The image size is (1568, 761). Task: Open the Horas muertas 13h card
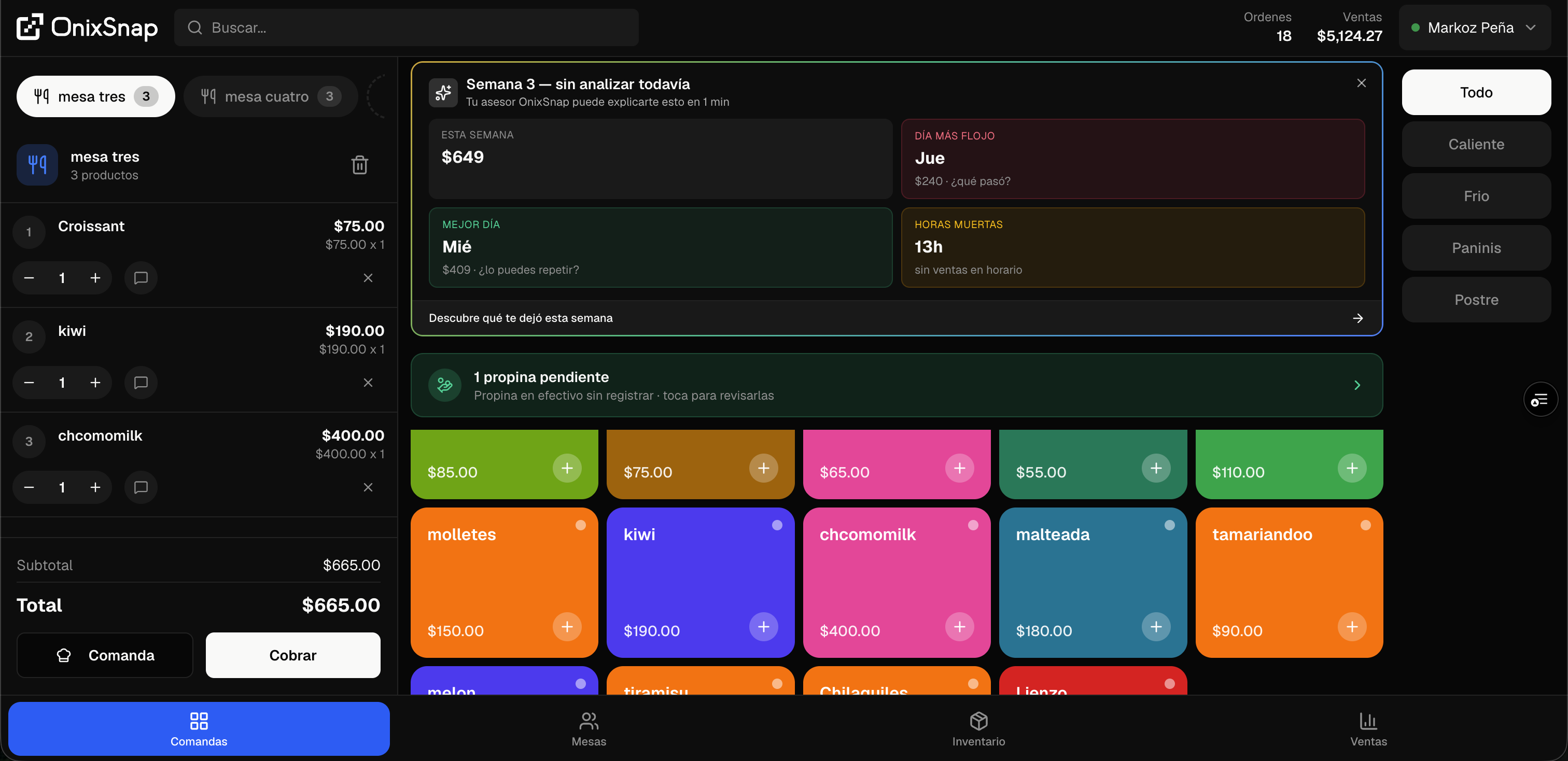(1133, 248)
